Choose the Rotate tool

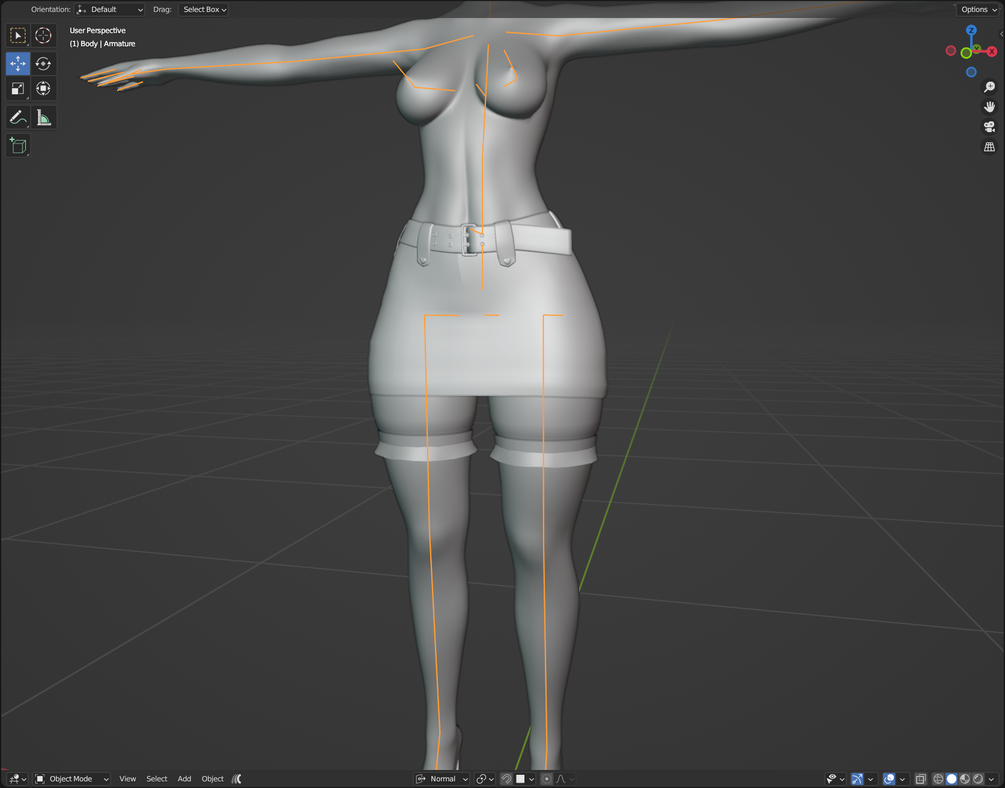tap(43, 63)
